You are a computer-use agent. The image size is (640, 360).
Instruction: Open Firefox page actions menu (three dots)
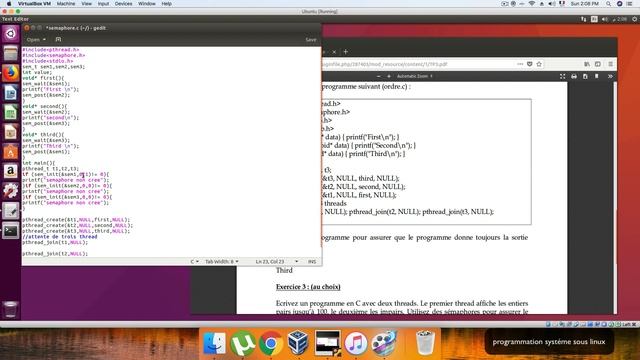coord(520,64)
